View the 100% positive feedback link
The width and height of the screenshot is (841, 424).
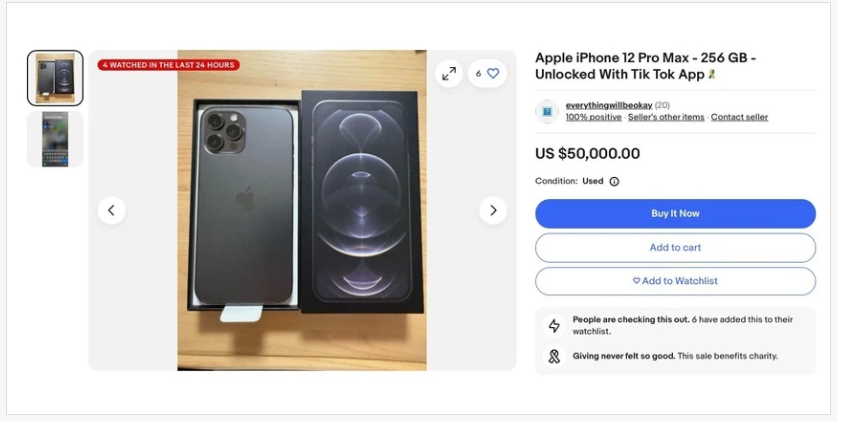[593, 117]
